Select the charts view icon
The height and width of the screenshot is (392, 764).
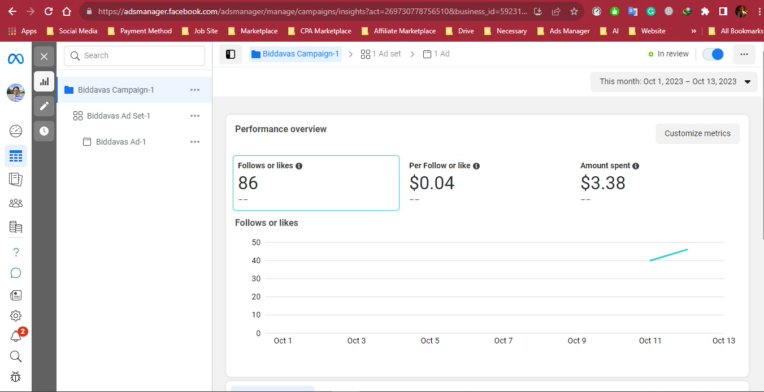44,81
